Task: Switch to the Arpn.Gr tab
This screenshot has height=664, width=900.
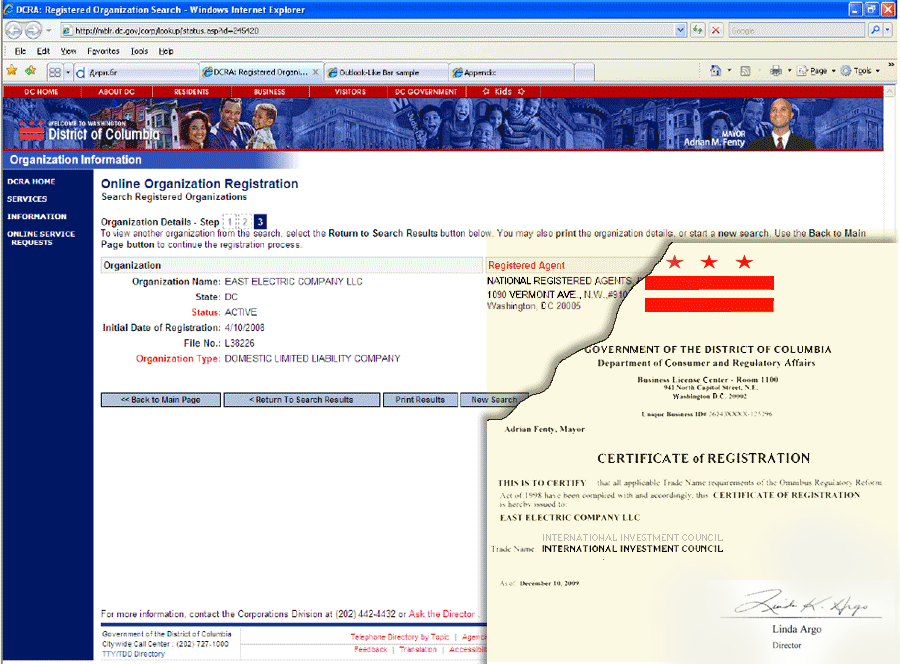Action: (136, 72)
